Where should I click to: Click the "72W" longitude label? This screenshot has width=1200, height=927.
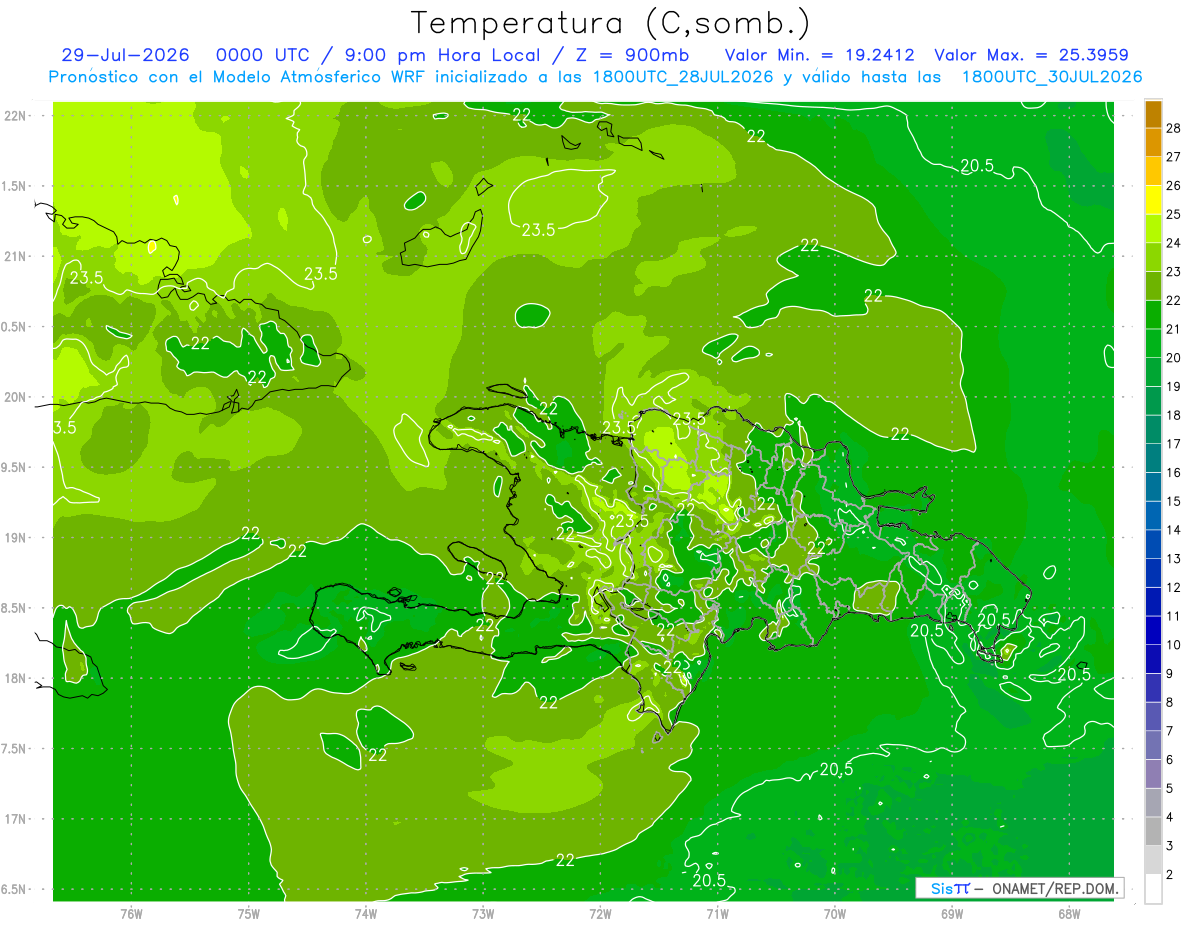pos(600,913)
